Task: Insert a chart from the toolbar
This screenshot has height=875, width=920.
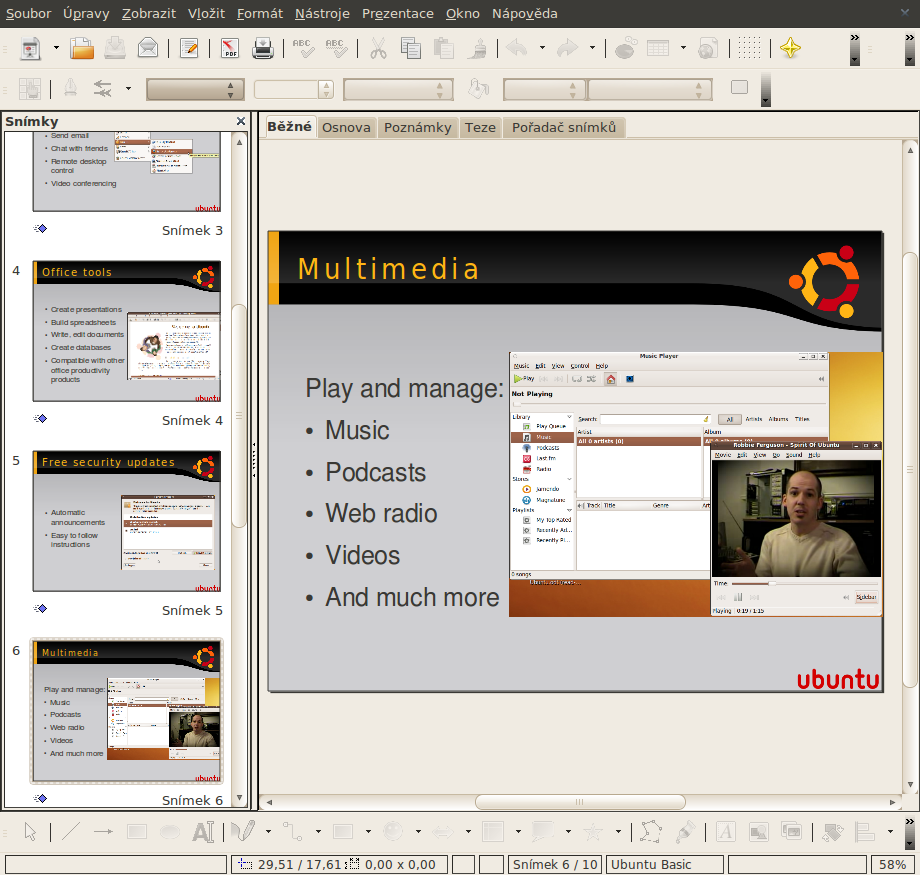Action: click(x=625, y=48)
